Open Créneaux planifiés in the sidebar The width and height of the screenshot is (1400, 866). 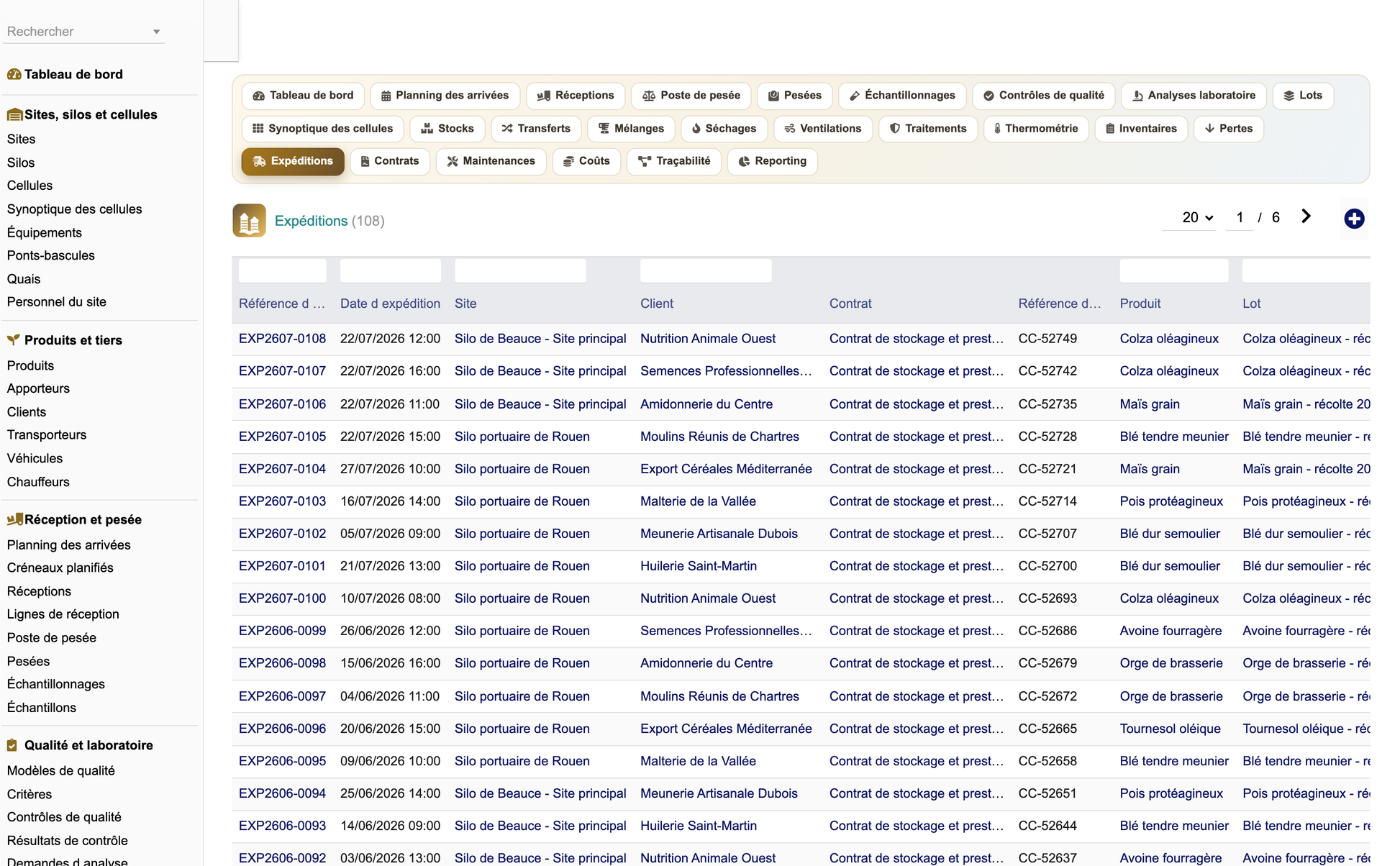coord(60,568)
